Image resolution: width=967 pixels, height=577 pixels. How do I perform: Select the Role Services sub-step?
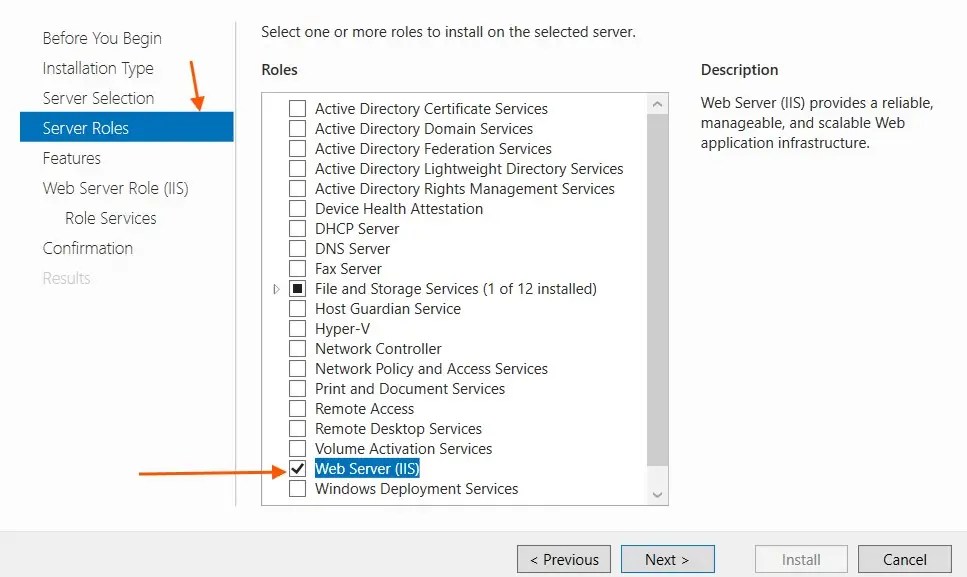click(x=110, y=218)
